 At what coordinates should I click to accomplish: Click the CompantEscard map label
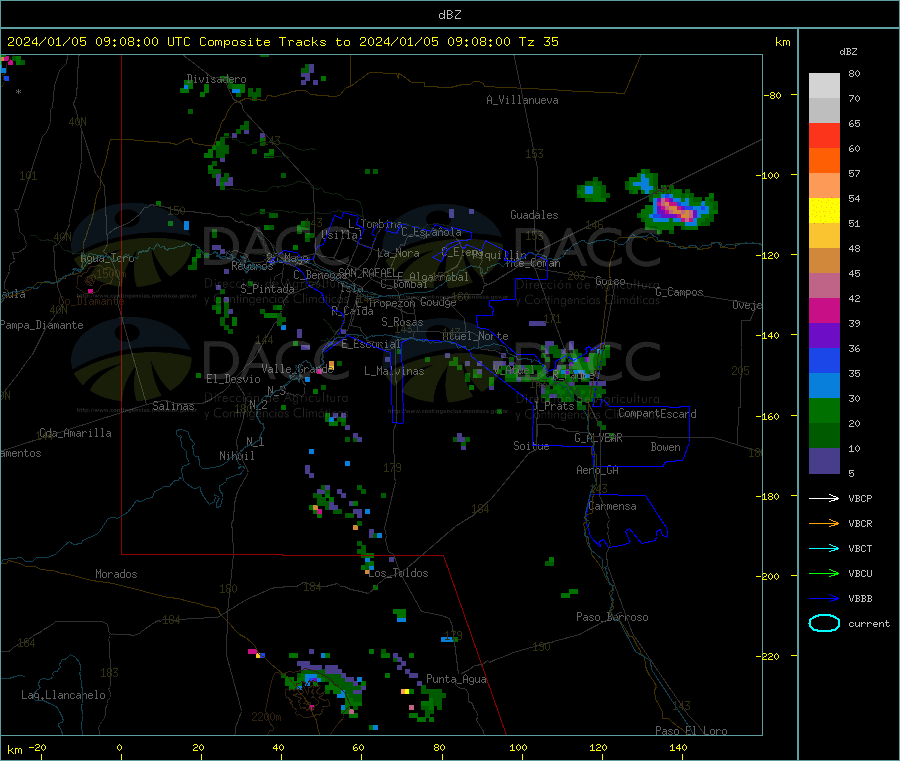(x=657, y=413)
